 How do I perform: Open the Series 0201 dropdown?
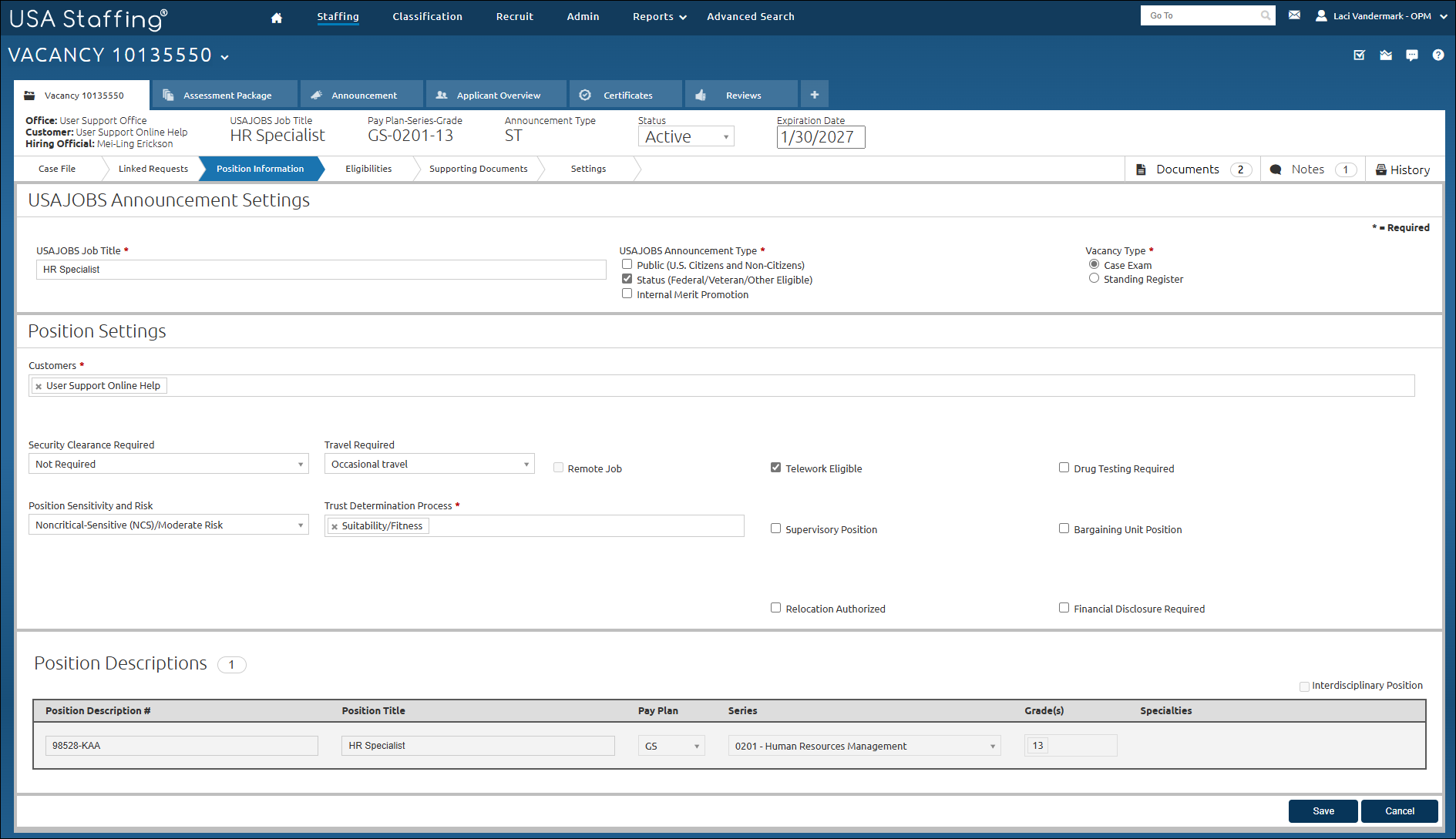click(x=865, y=746)
